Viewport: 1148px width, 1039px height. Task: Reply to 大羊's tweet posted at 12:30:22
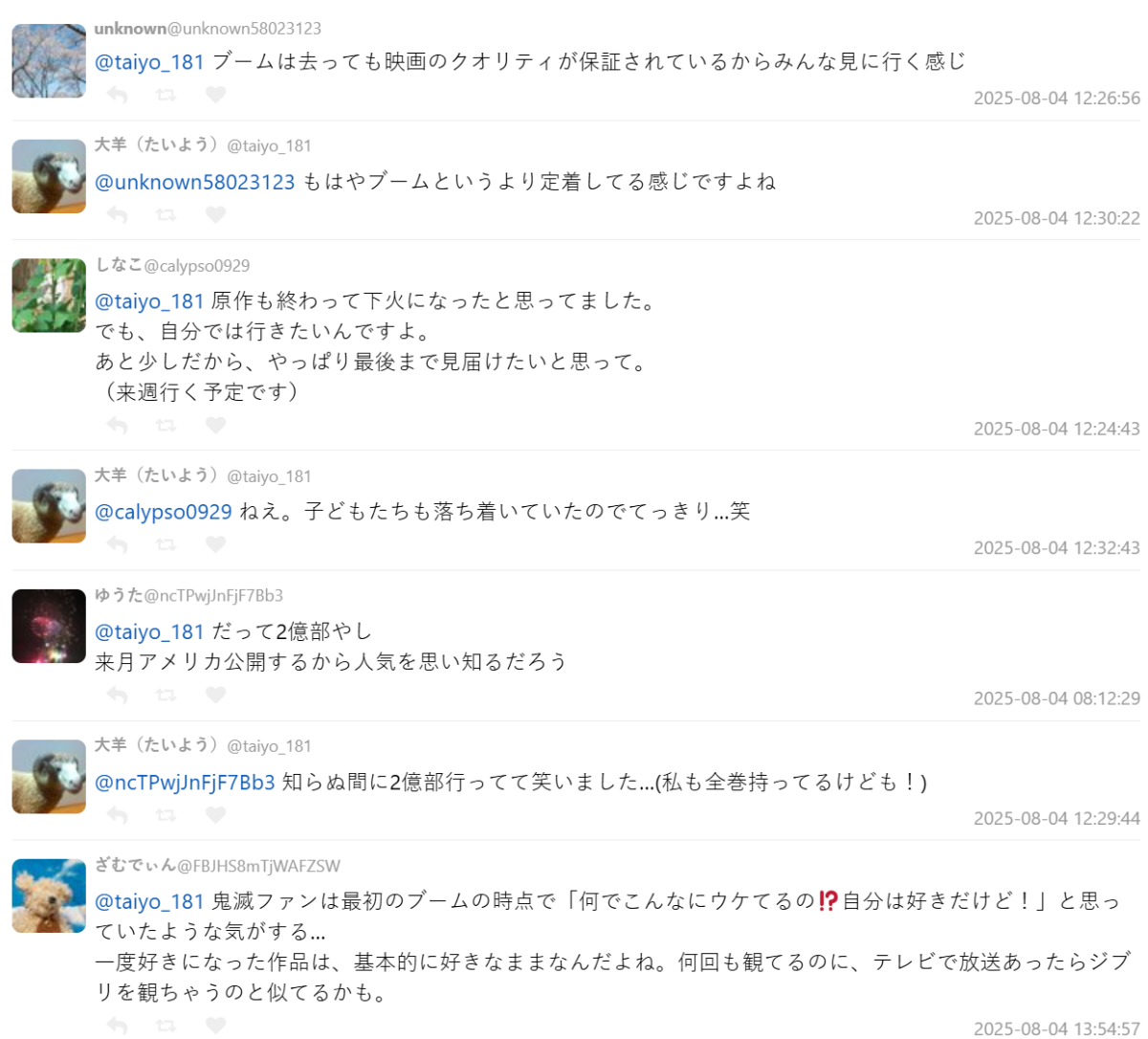point(117,214)
